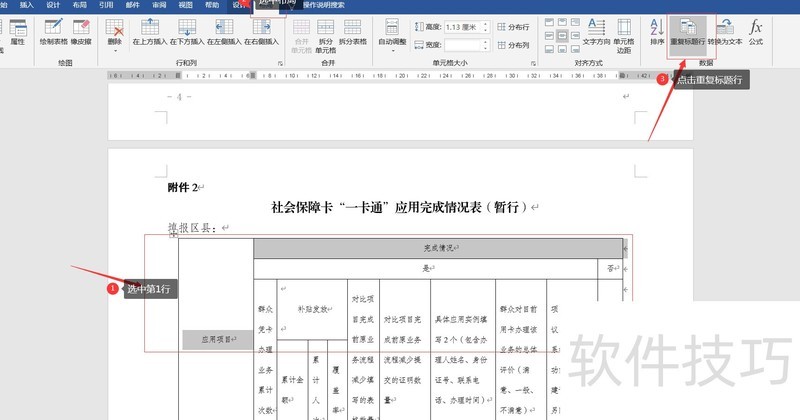This screenshot has height=420, width=800.
Task: Insert row above (在上方插入)
Action: tap(150, 32)
